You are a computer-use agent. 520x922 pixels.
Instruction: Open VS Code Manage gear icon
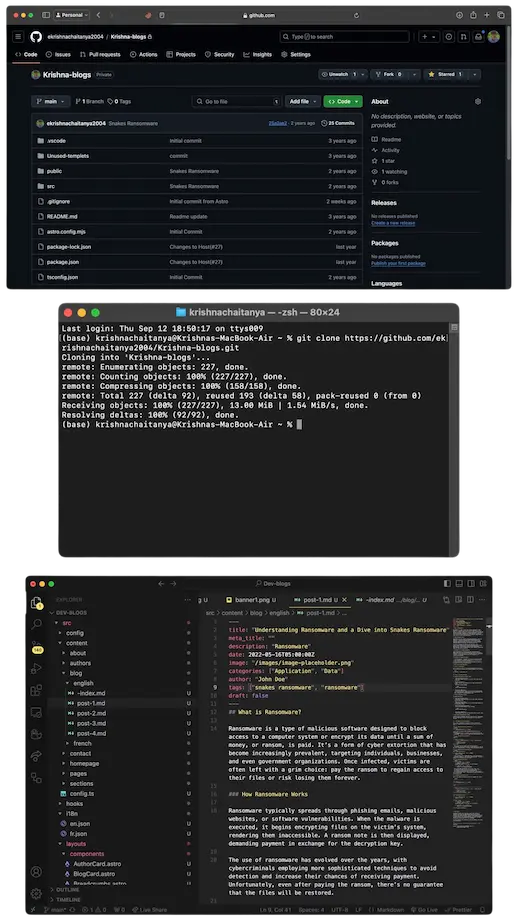coord(36,893)
